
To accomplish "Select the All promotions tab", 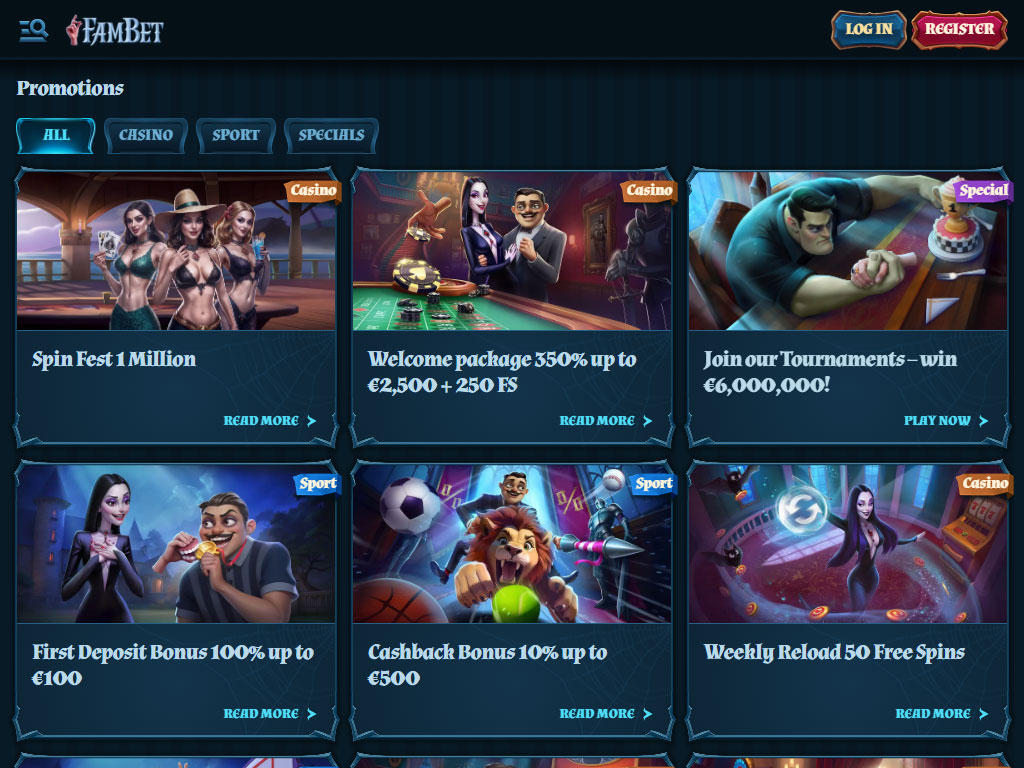I will coord(56,135).
